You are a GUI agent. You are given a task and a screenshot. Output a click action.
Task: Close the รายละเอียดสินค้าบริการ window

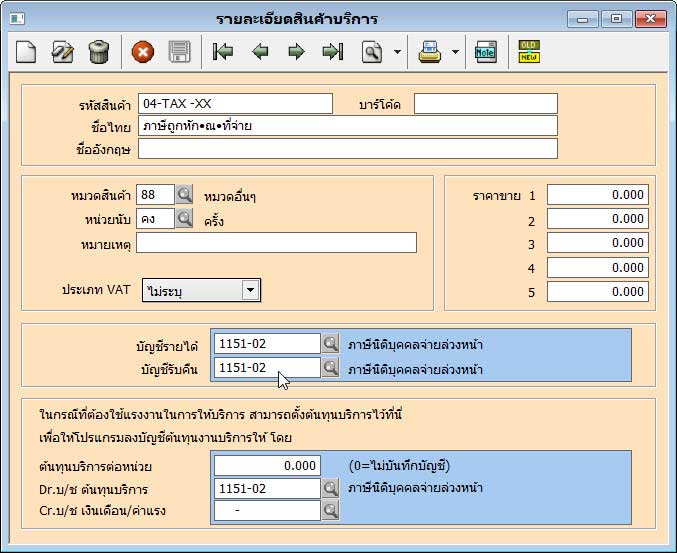coord(651,19)
